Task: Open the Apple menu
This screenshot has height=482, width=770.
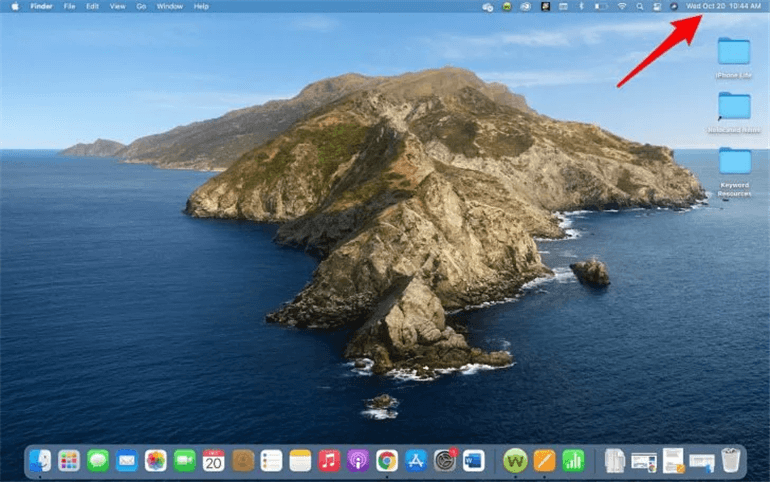Action: (x=15, y=6)
